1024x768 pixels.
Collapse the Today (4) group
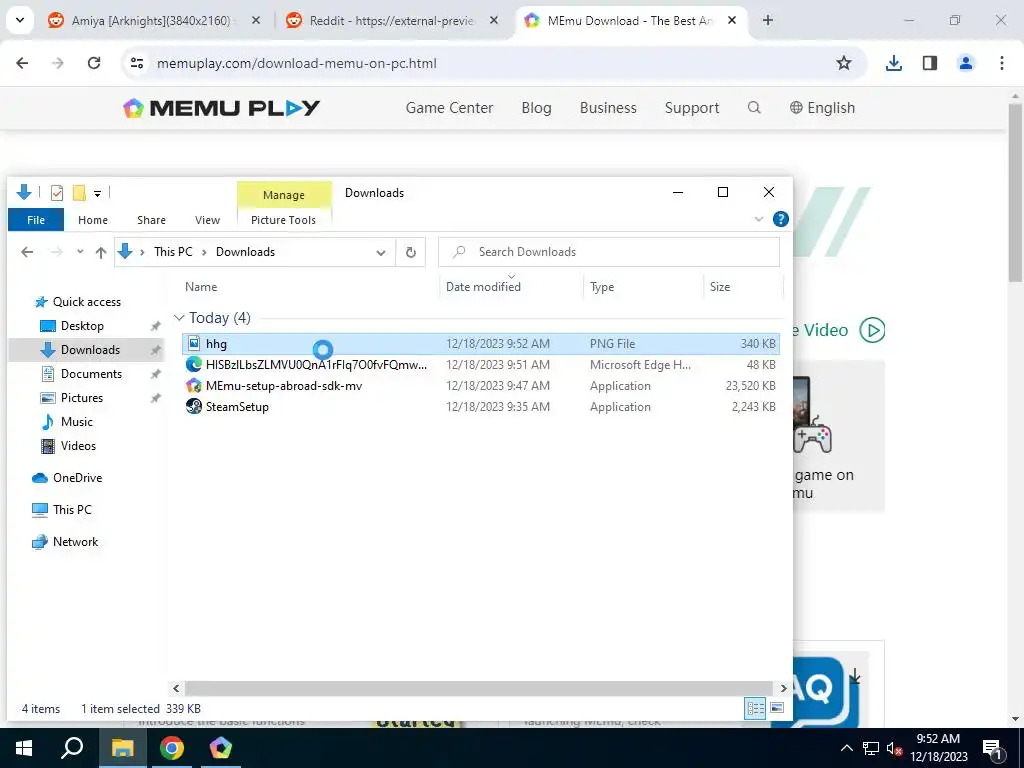pyautogui.click(x=179, y=318)
